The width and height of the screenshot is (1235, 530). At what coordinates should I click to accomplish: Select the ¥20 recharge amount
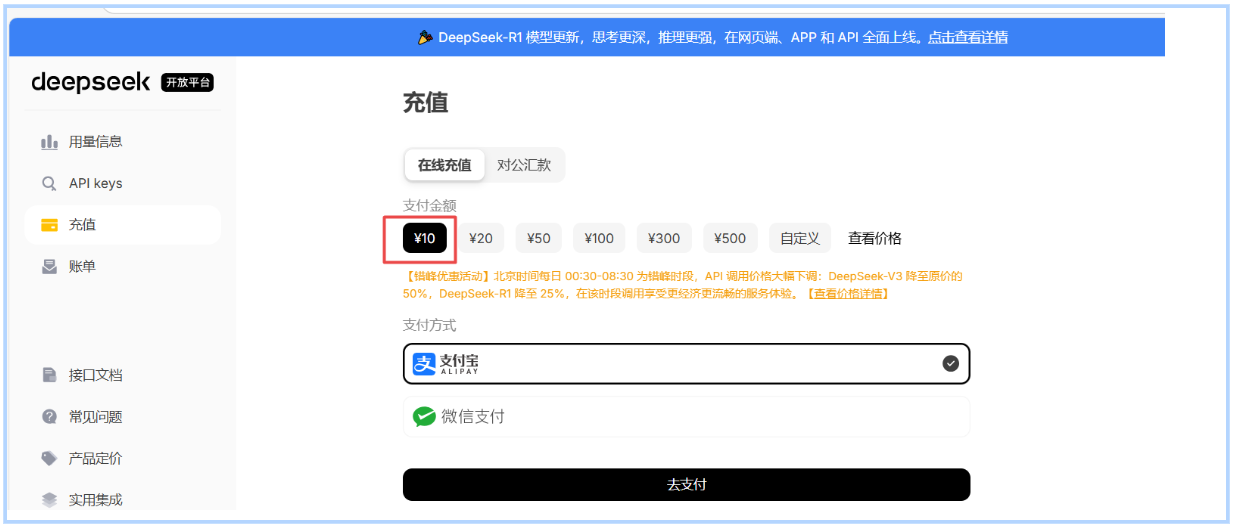(x=481, y=238)
